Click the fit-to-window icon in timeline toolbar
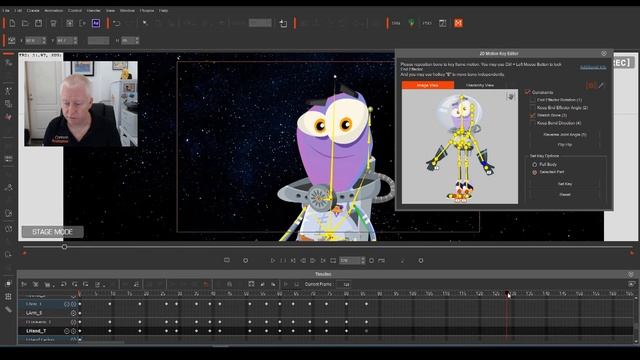The height and width of the screenshot is (360, 640). tap(251, 284)
